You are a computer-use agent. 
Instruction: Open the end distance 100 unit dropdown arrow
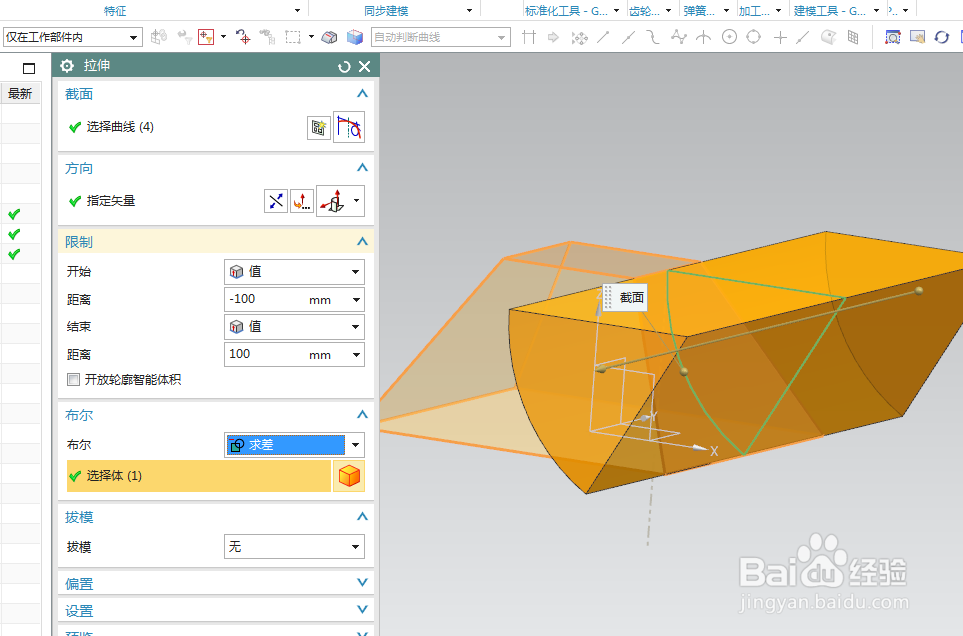(356, 355)
